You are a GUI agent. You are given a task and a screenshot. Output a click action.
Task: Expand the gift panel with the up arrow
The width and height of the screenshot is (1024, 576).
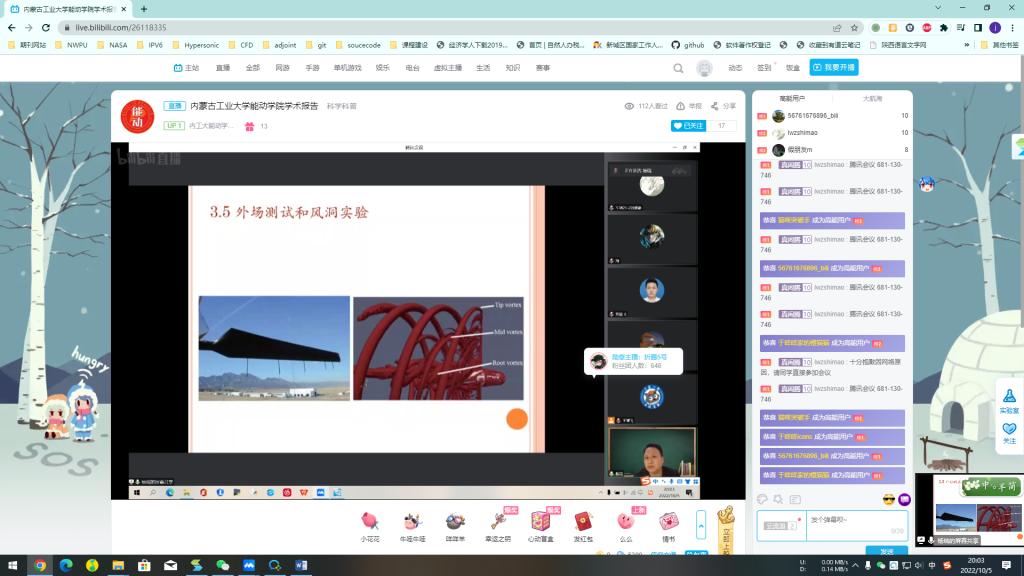[x=701, y=520]
